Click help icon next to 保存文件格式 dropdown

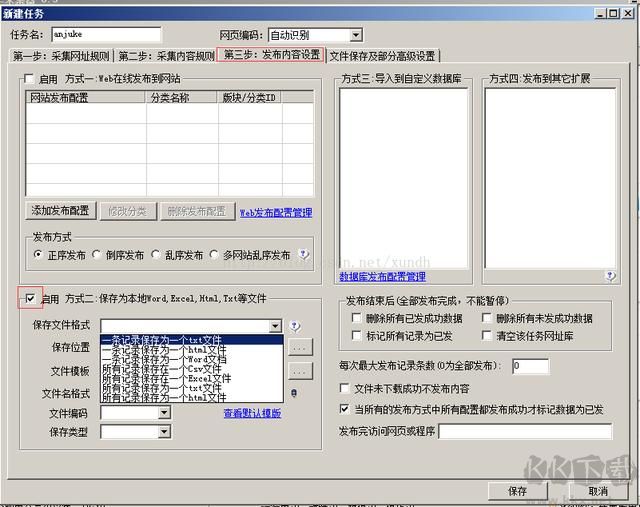295,326
